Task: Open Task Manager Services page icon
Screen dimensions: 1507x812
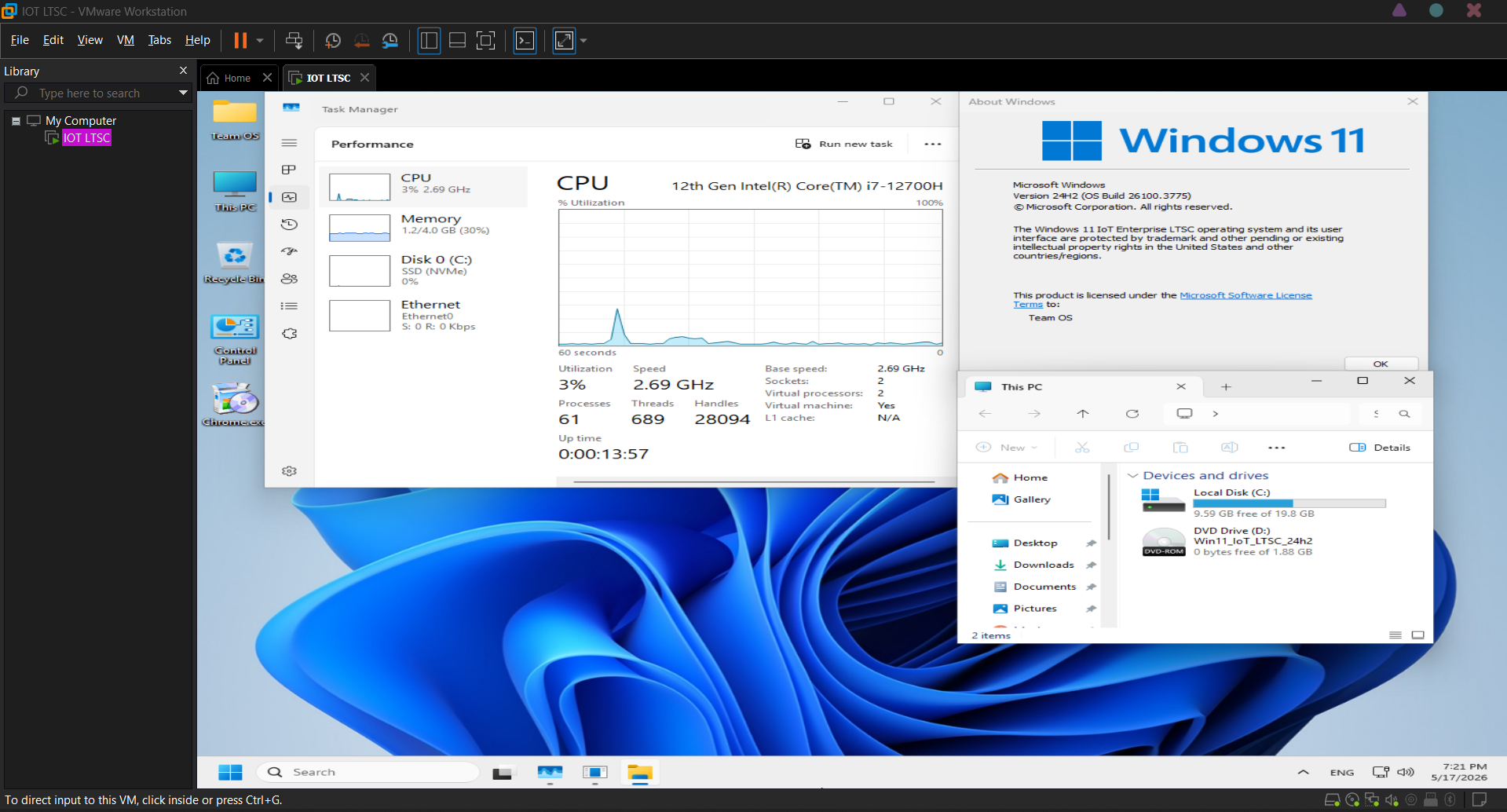Action: pos(289,334)
